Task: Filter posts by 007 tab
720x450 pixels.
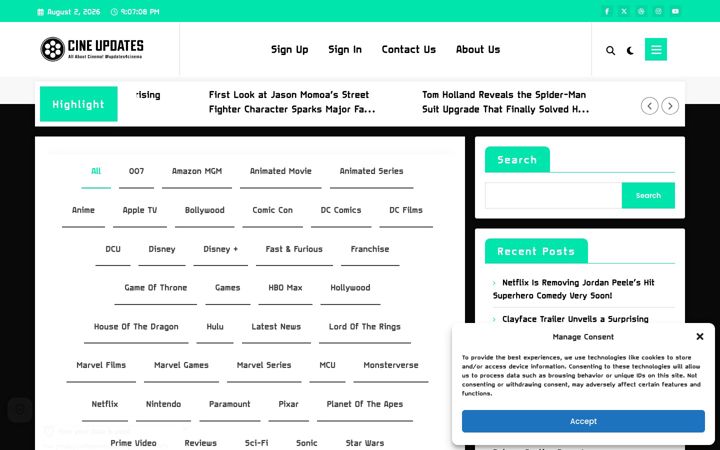Action: pos(136,171)
